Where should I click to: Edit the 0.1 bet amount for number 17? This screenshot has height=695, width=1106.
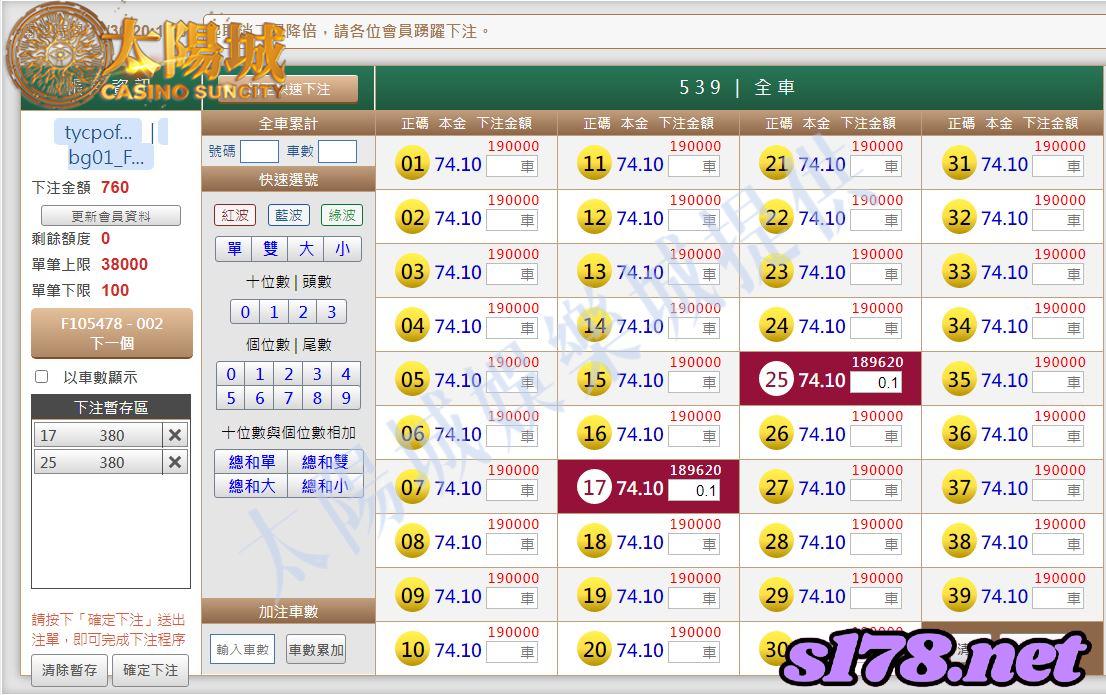coord(694,490)
